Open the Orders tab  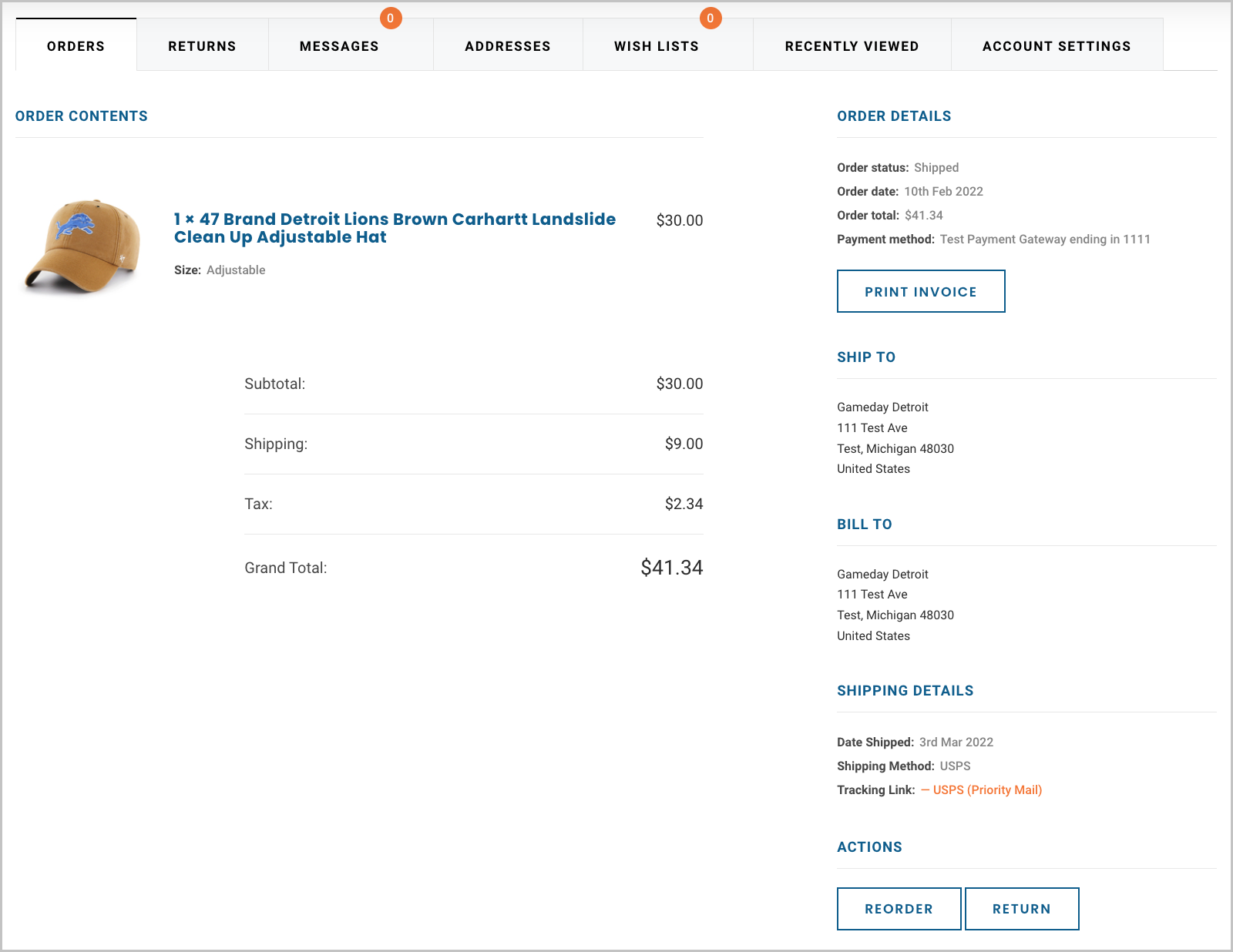76,46
